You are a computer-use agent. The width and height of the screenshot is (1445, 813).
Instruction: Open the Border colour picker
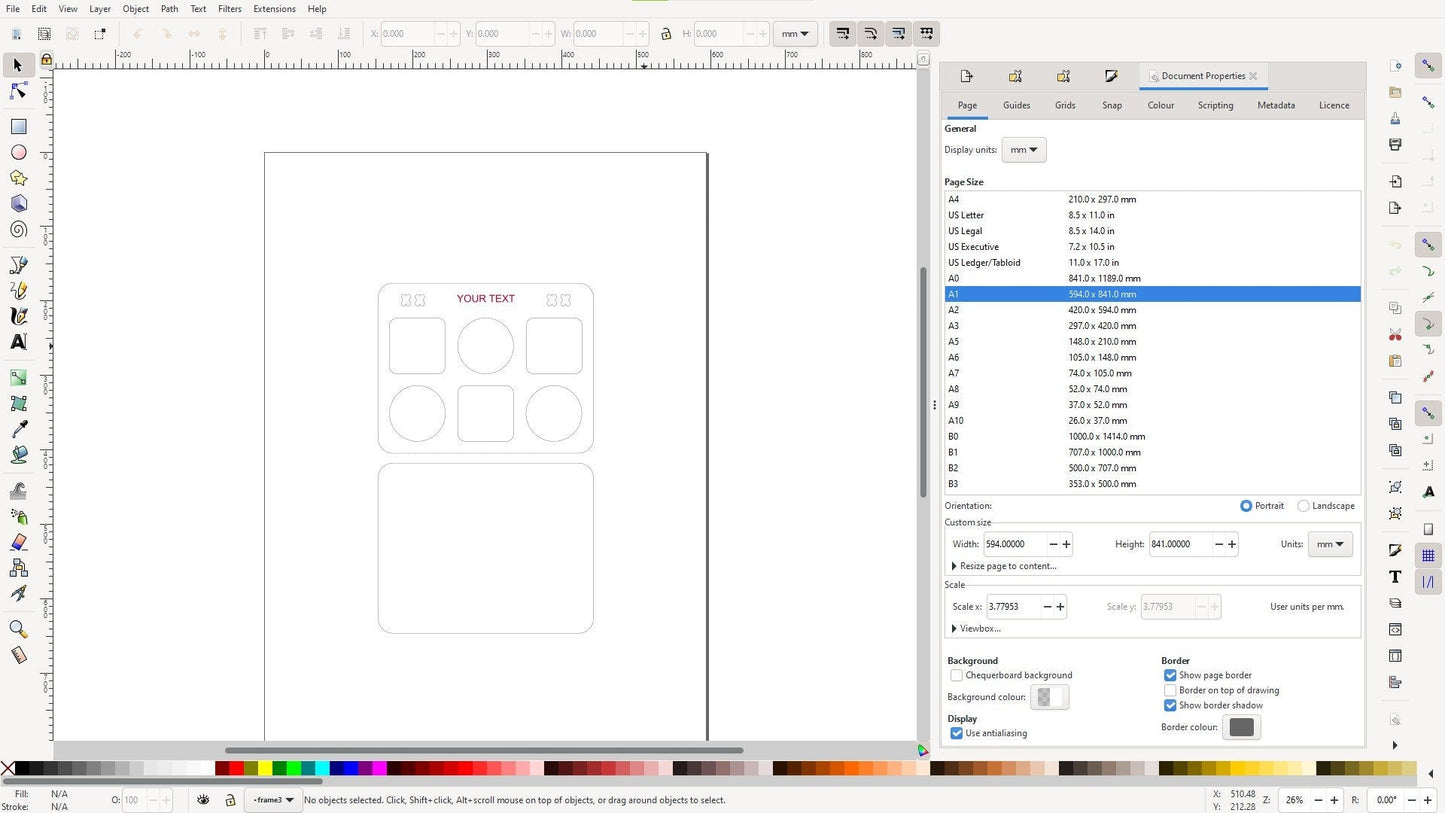coord(1241,728)
